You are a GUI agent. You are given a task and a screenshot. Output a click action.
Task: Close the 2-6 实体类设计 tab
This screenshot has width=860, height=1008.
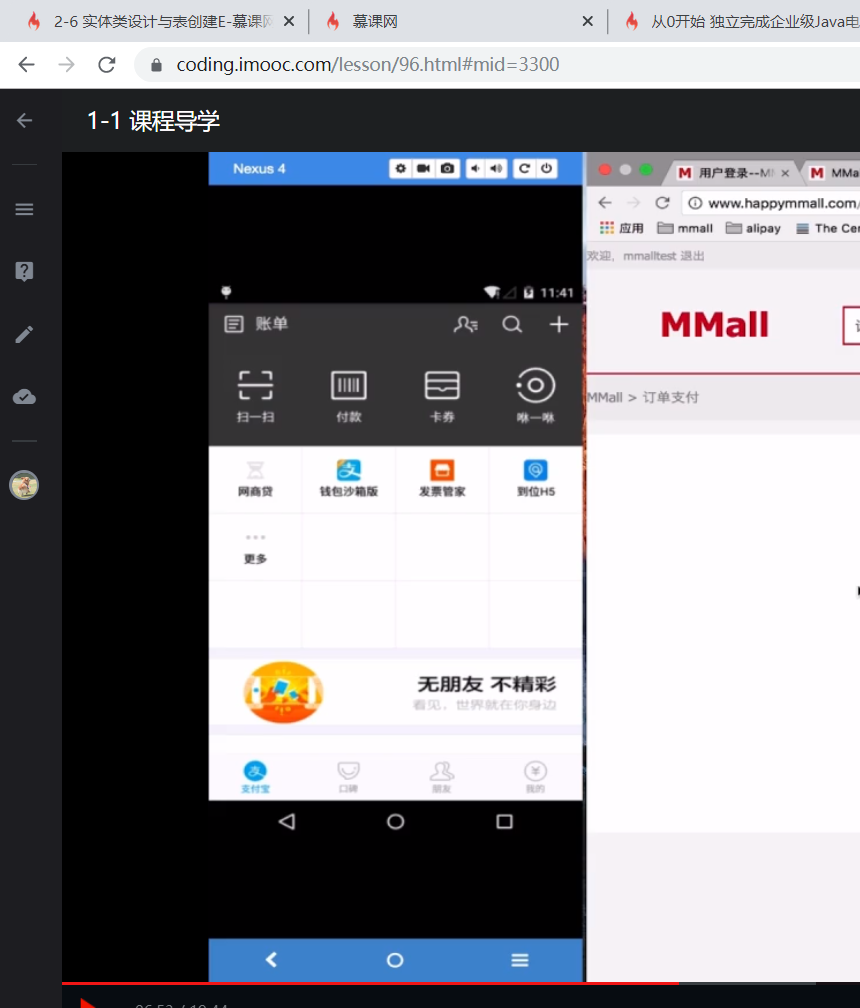(x=289, y=21)
